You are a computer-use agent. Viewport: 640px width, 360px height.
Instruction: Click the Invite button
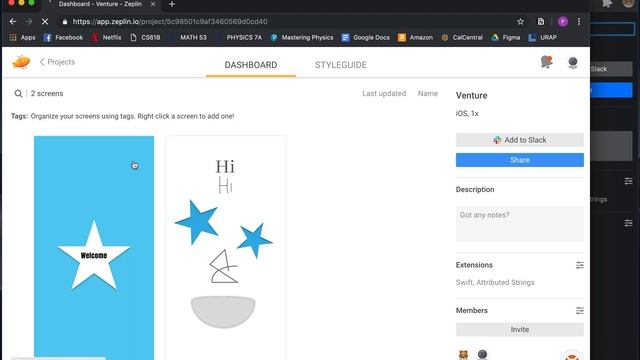click(520, 329)
